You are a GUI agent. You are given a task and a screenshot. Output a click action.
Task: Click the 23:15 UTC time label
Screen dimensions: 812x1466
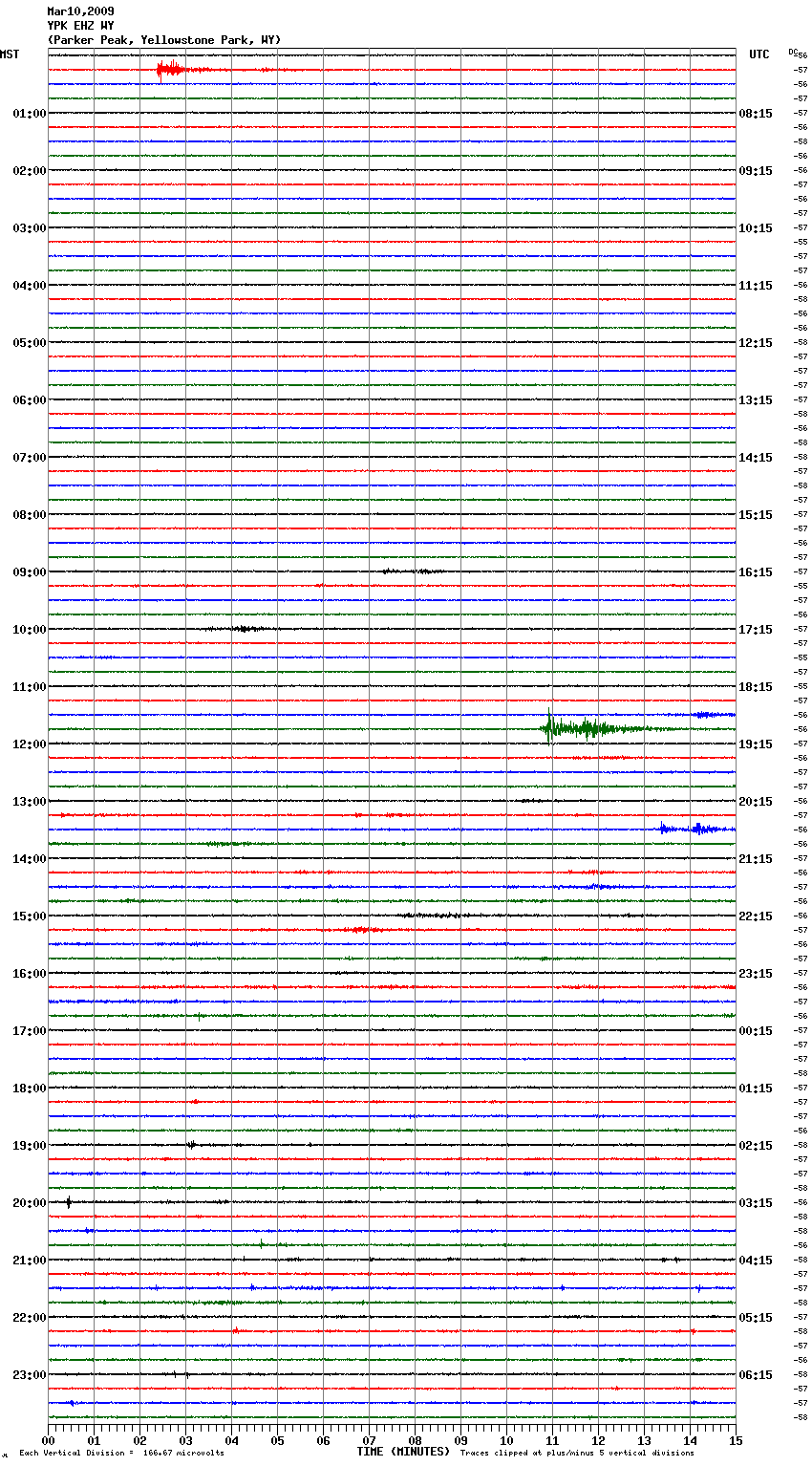(x=756, y=974)
